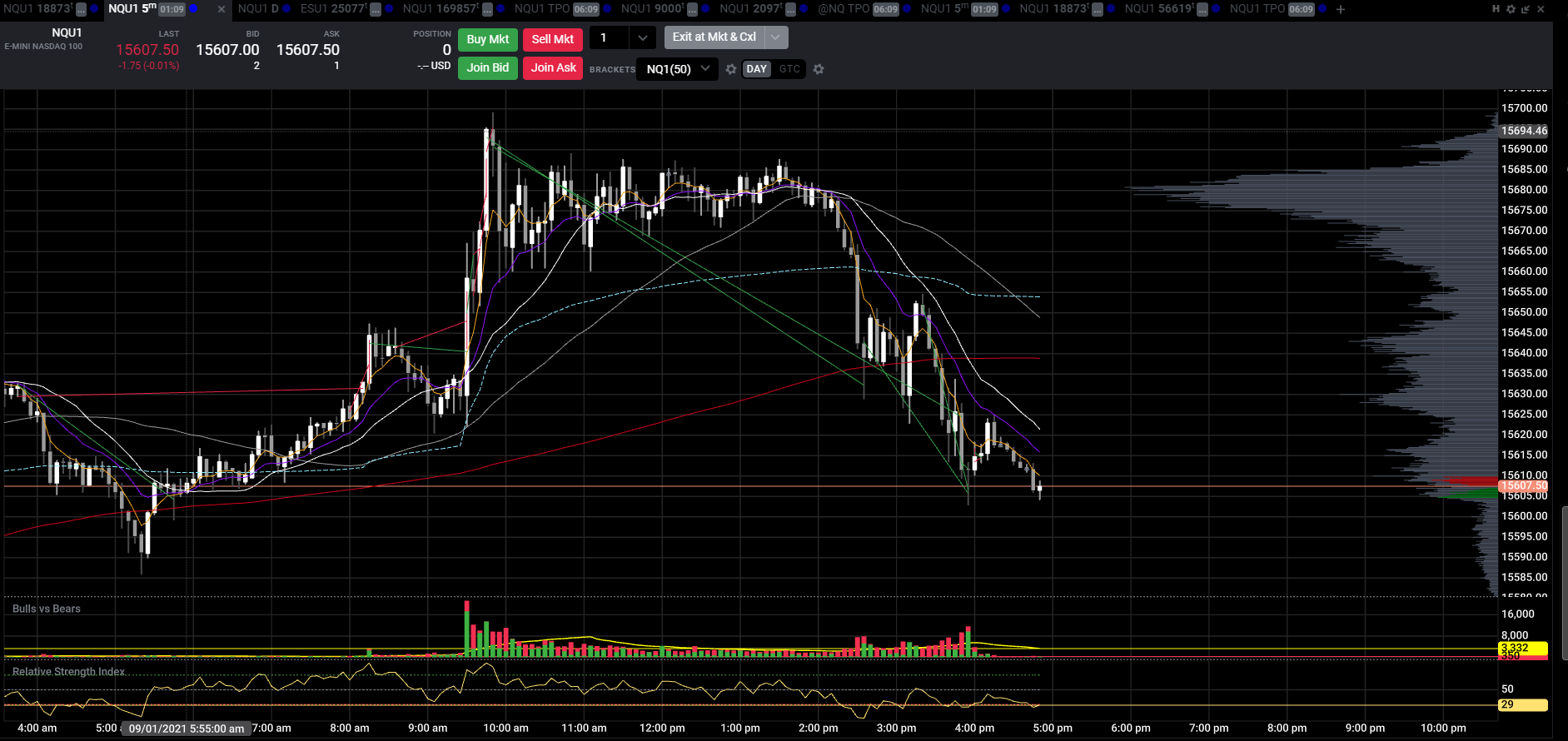Open order settings gear next to GTC
Viewport: 1568px width, 741px height.
tap(819, 69)
